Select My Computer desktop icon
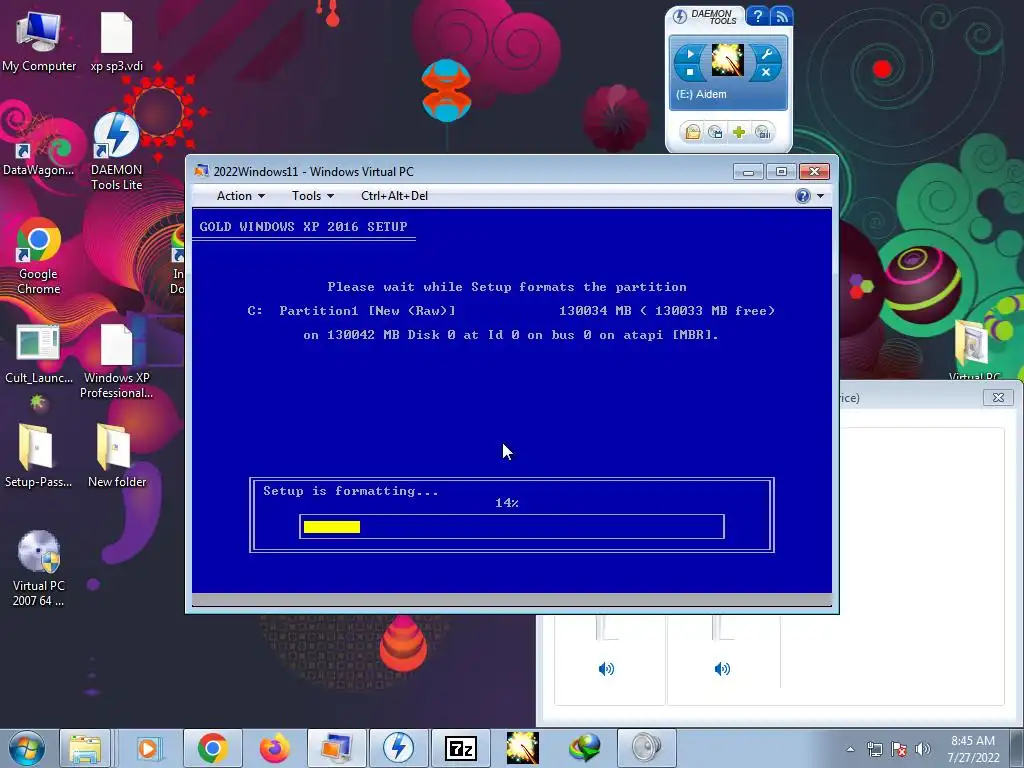 39,42
